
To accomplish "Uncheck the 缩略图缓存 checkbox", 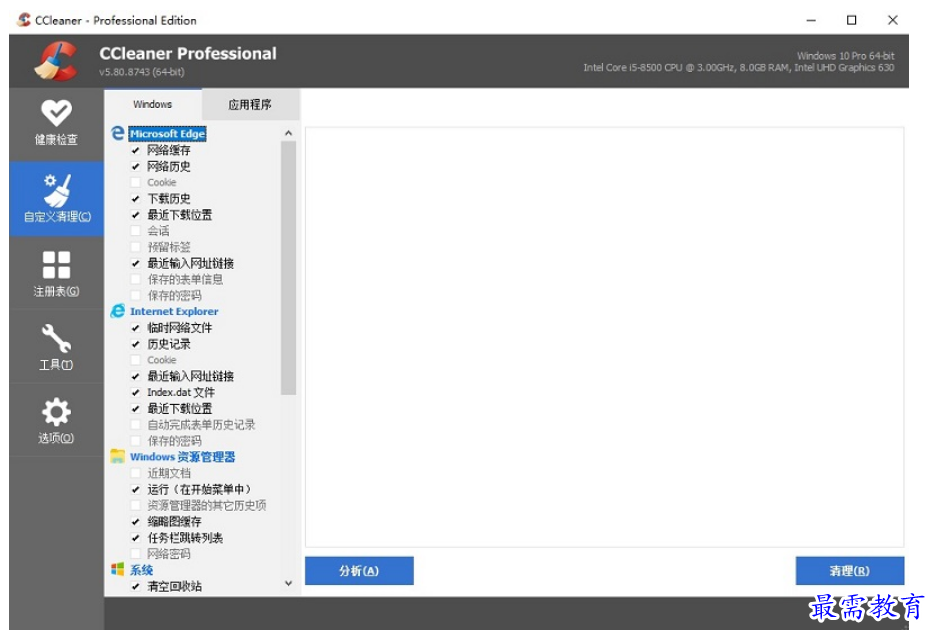I will tap(136, 521).
